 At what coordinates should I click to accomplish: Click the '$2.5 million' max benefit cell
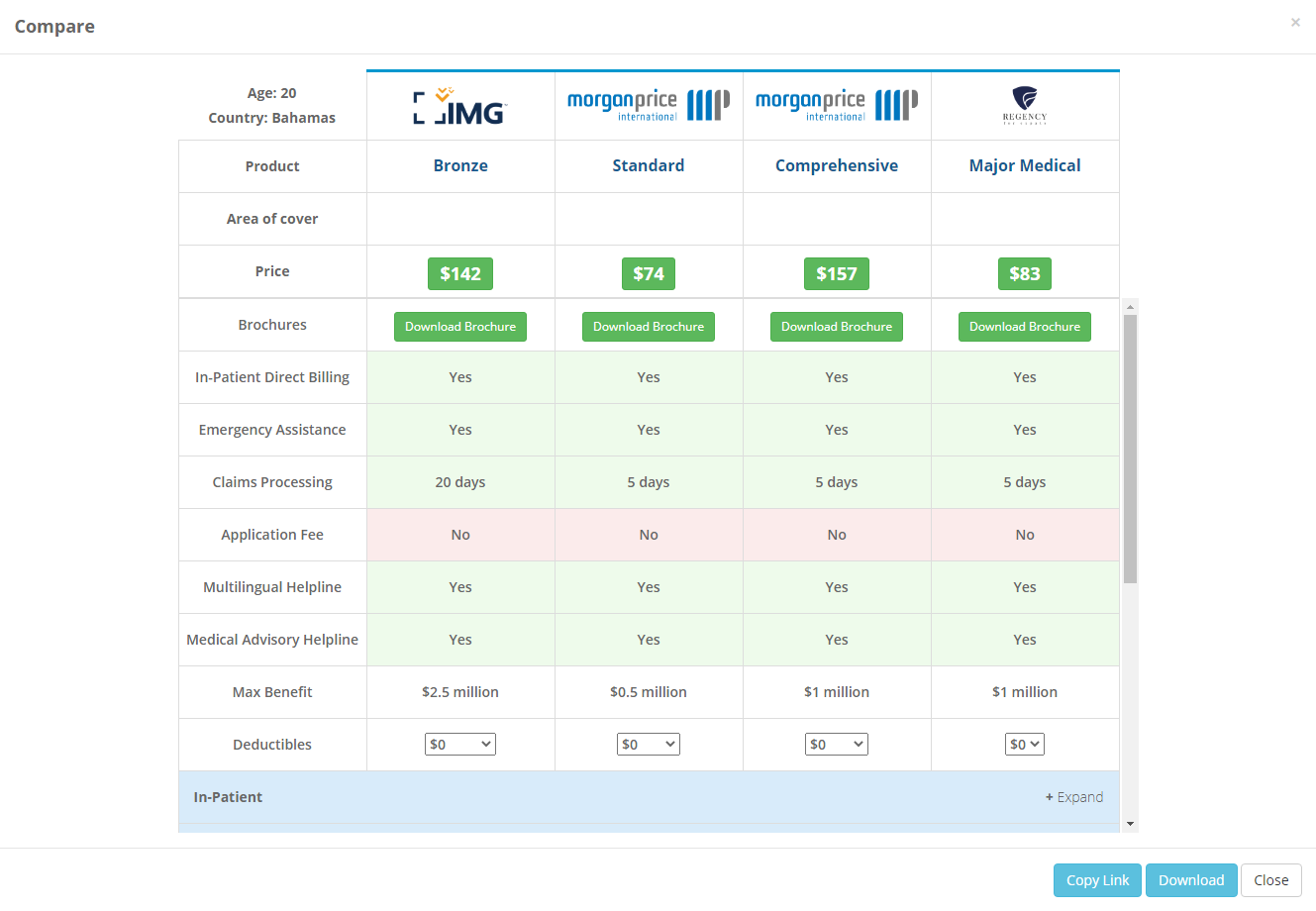click(x=460, y=692)
